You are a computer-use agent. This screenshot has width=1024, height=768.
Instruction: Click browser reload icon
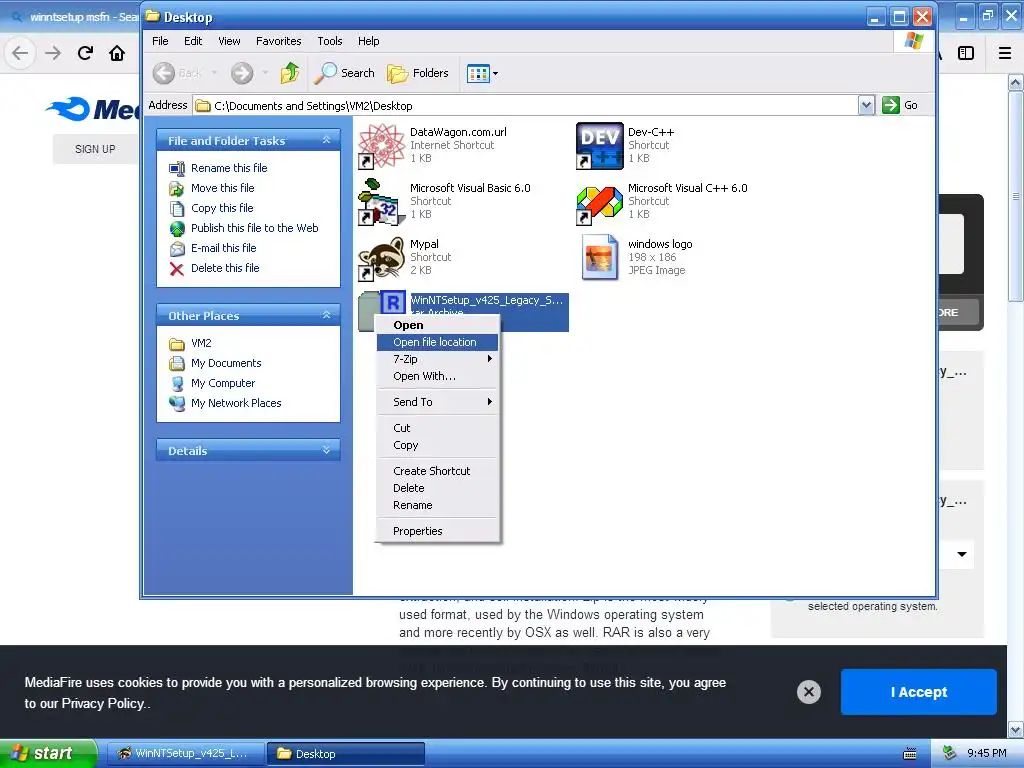click(x=86, y=53)
